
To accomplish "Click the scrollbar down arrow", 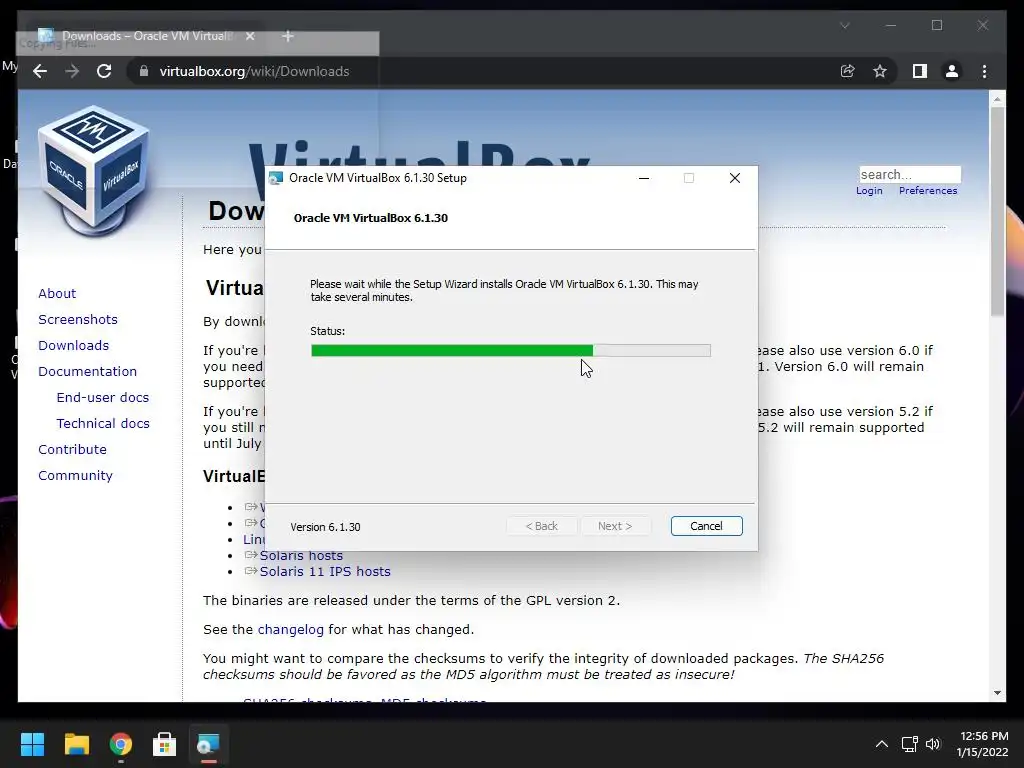I will [997, 693].
